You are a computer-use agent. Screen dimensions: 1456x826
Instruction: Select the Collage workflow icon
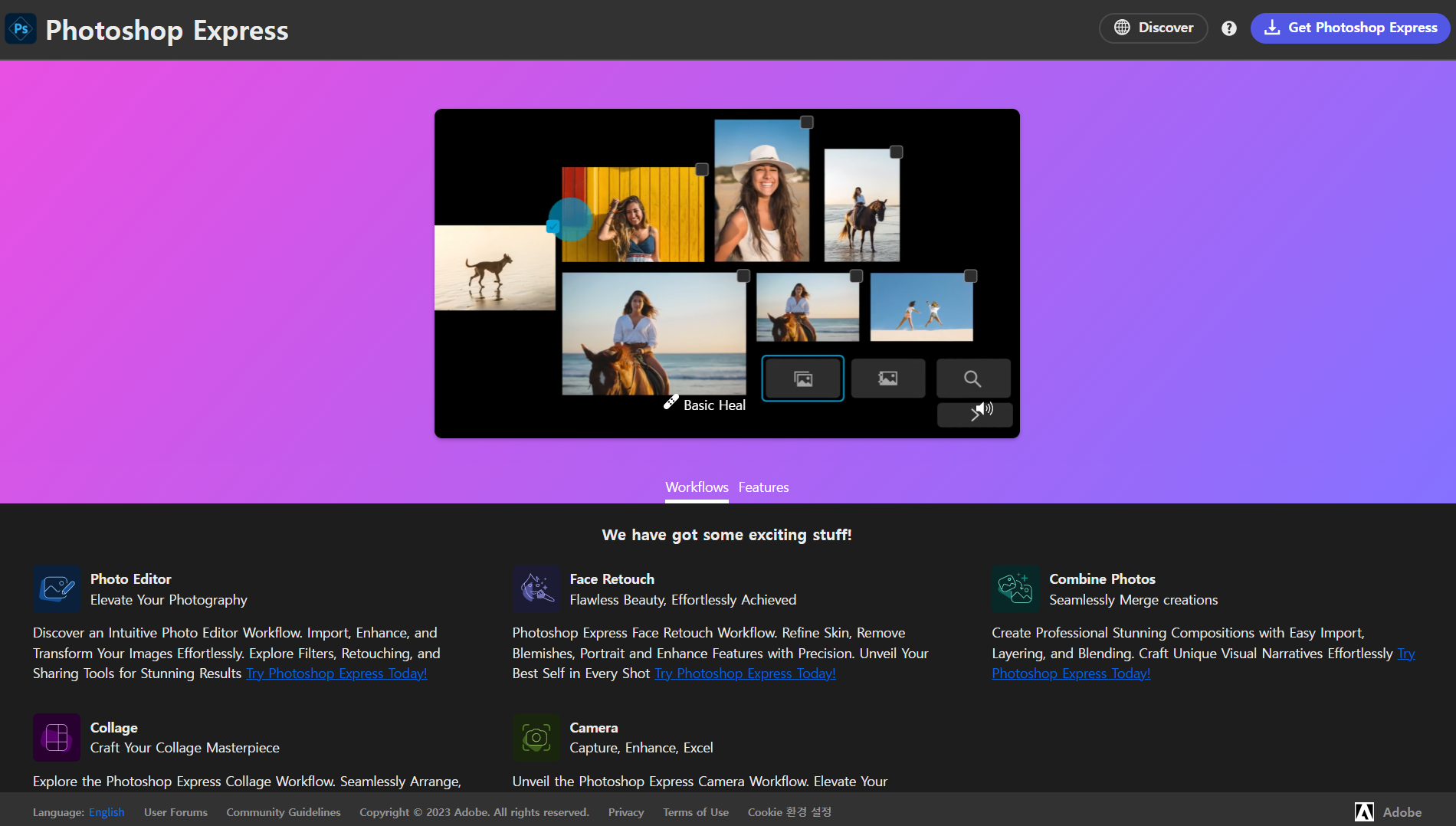(57, 737)
